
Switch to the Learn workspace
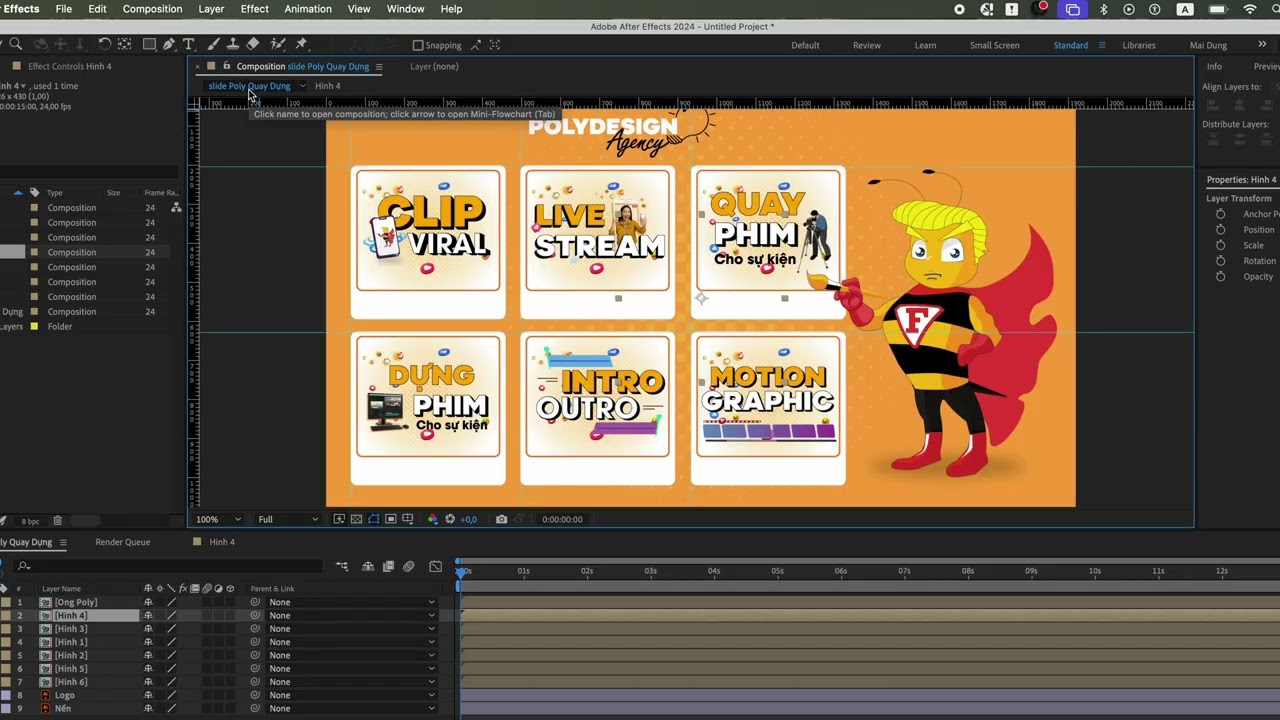point(925,45)
